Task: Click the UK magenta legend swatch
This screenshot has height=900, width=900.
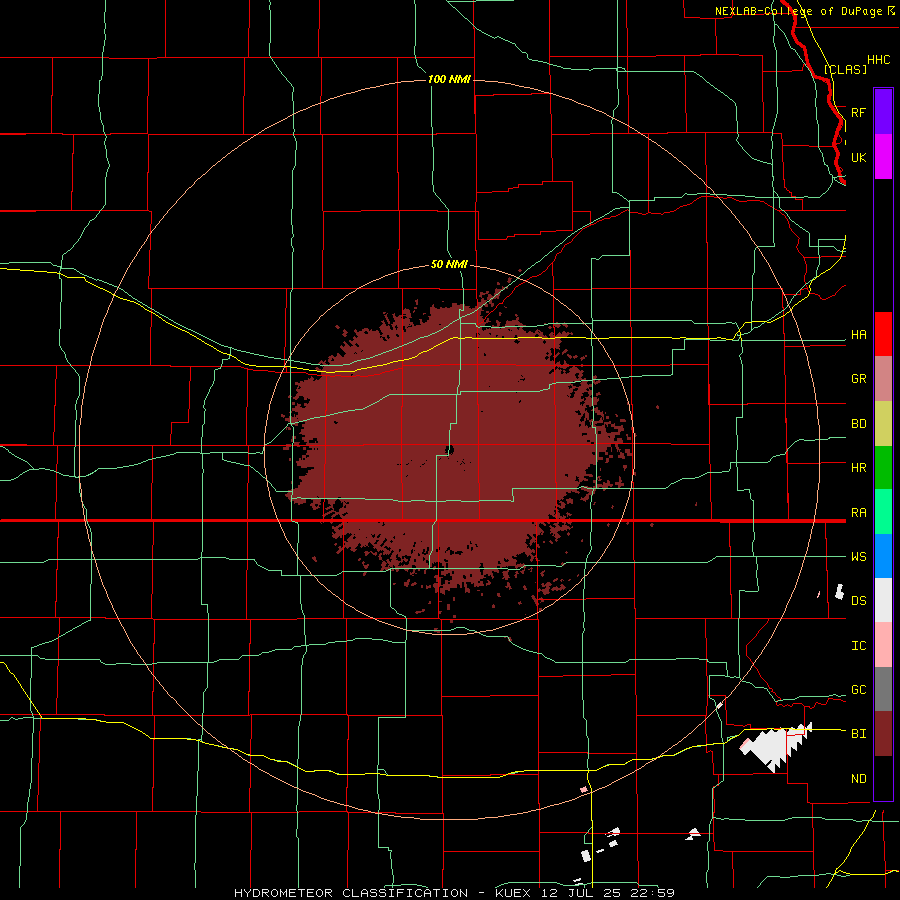Action: (x=883, y=157)
